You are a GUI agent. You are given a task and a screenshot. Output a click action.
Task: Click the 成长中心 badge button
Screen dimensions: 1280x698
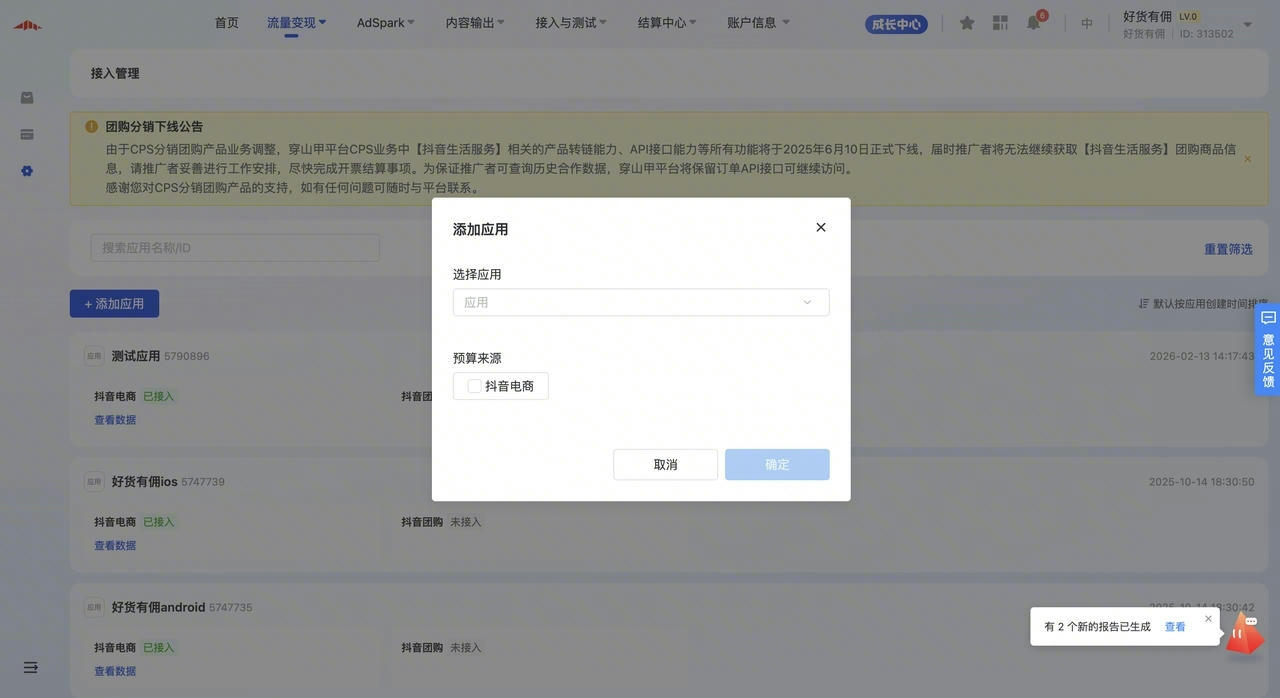pos(896,24)
